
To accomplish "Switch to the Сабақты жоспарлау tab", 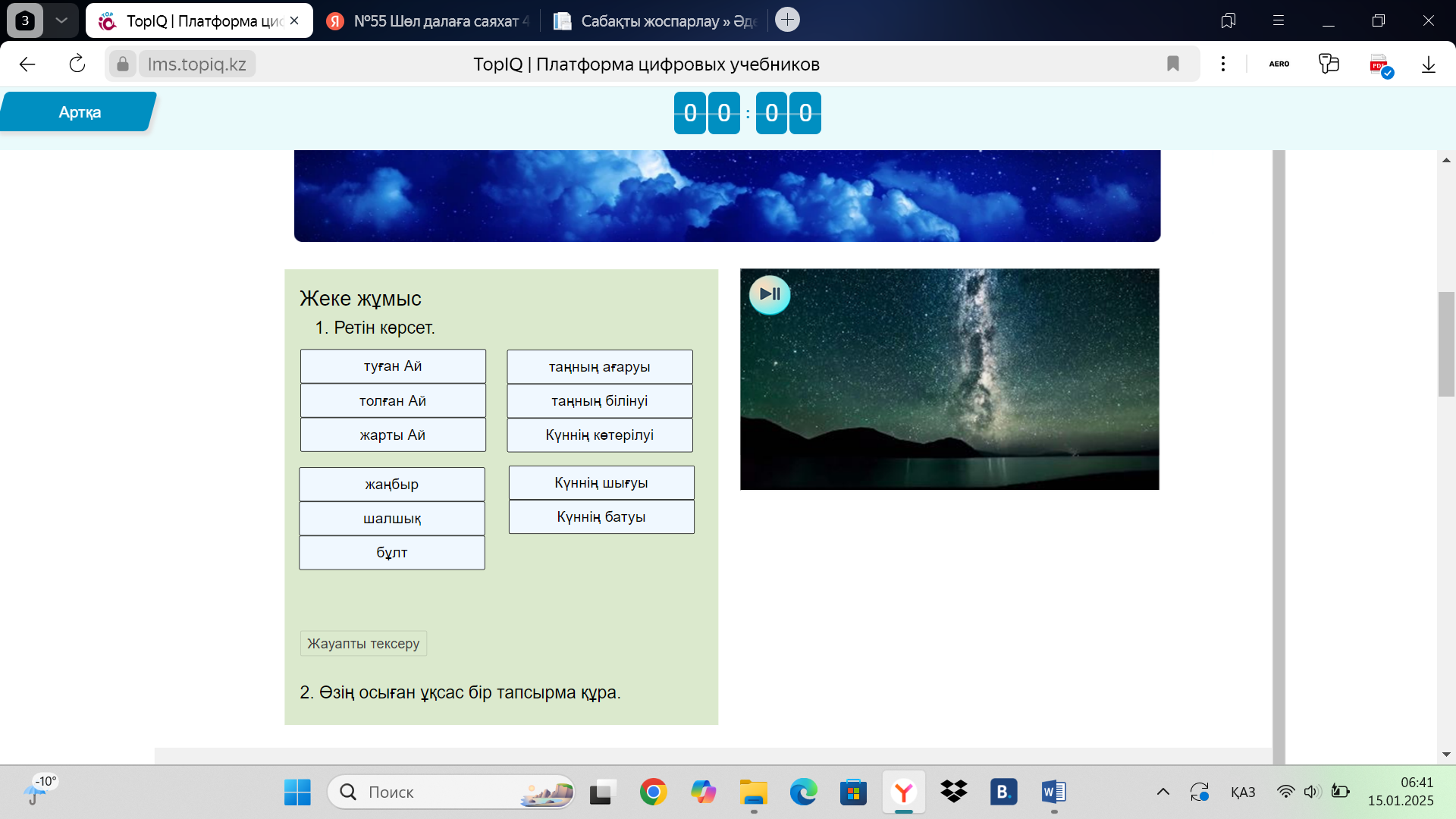I will coord(657,21).
